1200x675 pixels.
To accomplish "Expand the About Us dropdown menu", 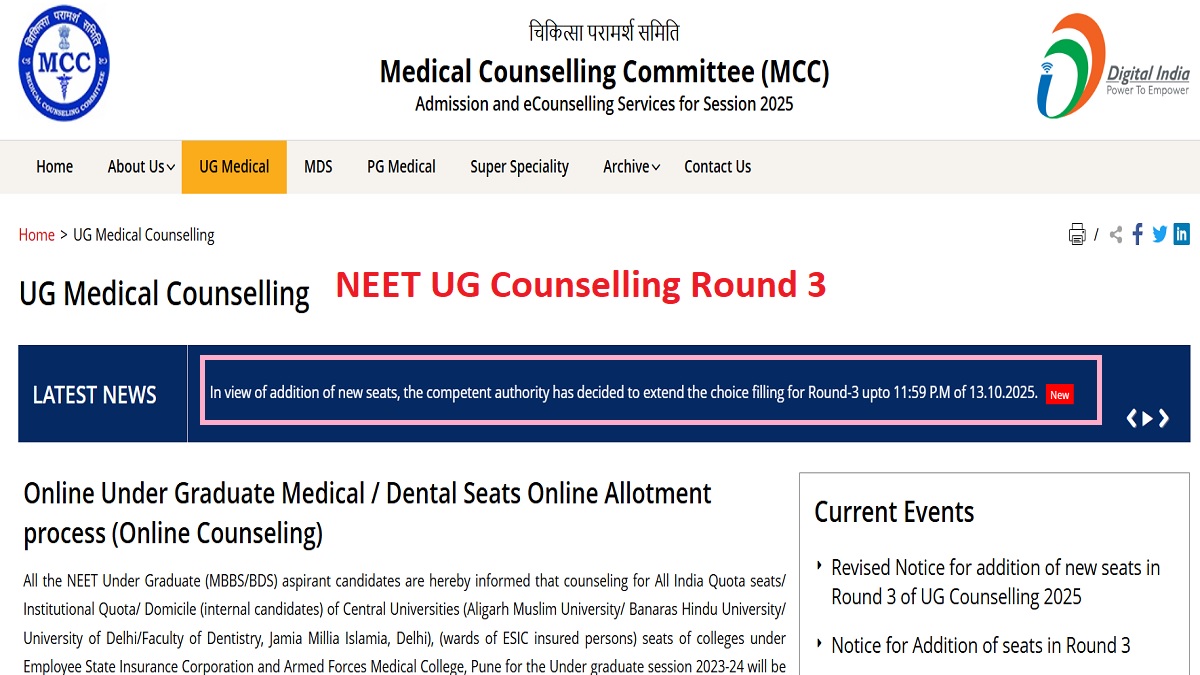I will click(x=141, y=167).
